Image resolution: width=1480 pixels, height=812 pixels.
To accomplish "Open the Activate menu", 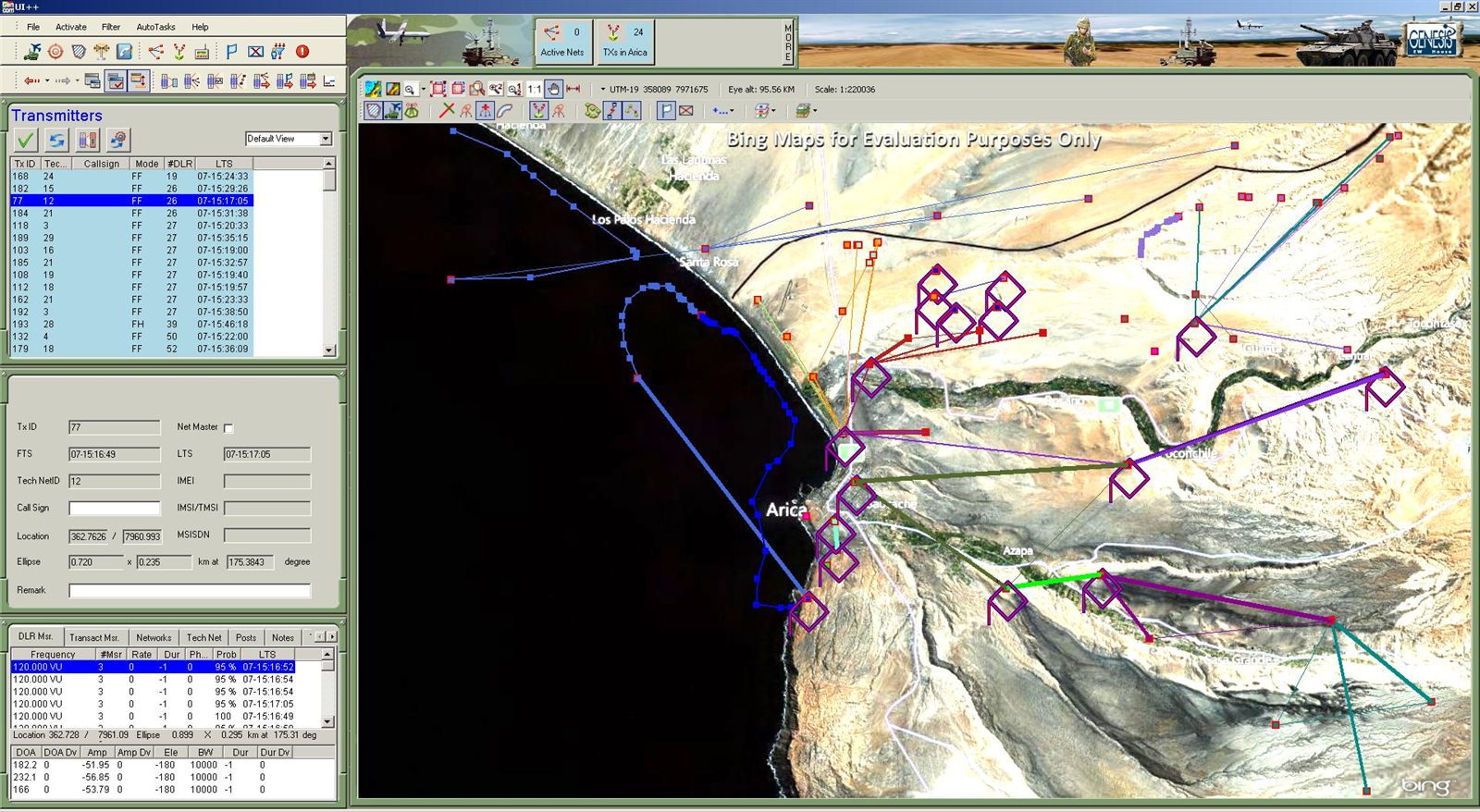I will point(71,27).
